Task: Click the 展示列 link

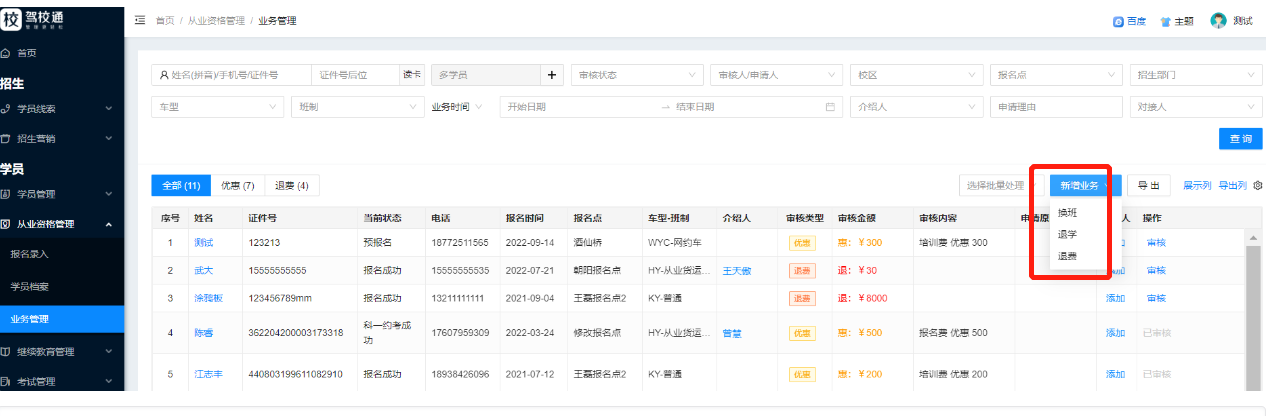Action: point(1197,186)
